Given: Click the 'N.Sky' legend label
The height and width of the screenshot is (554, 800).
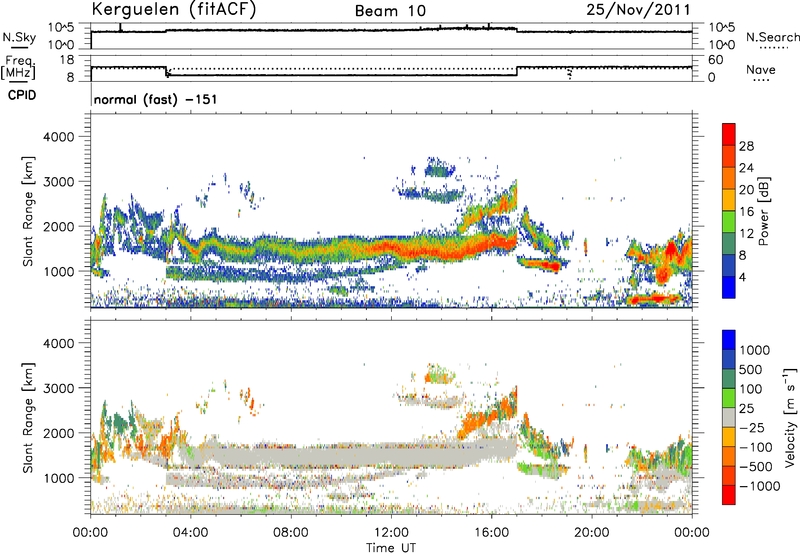Looking at the screenshot, I should (x=19, y=37).
